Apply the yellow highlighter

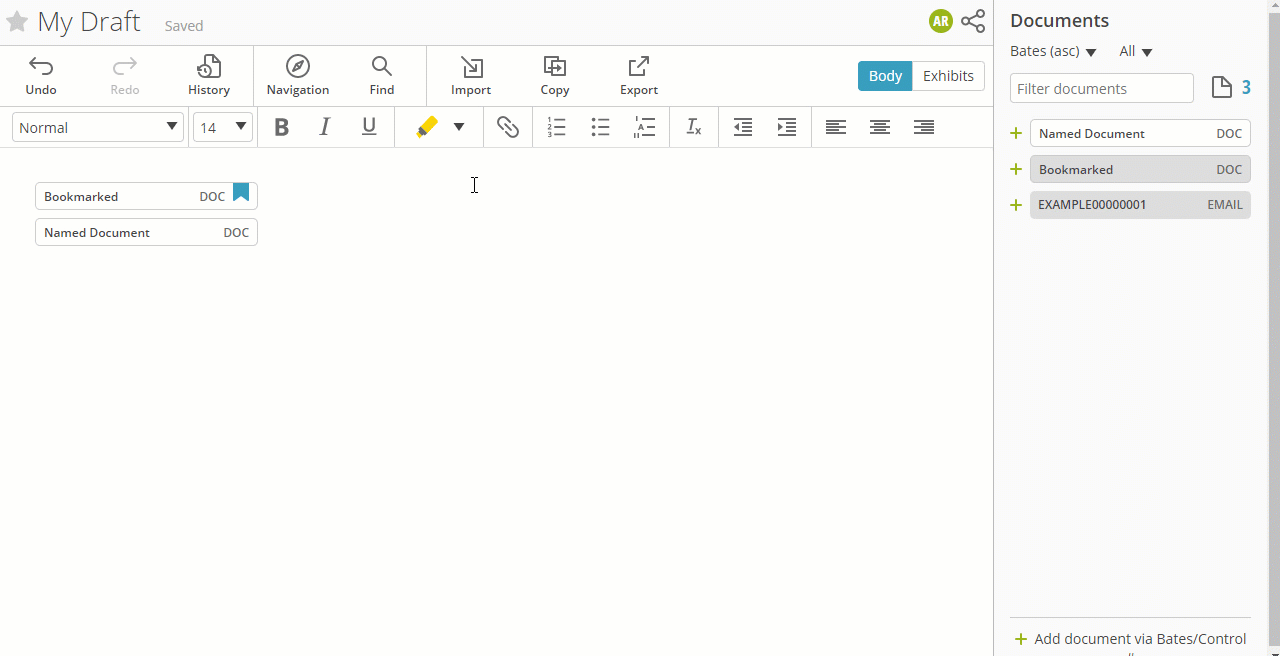tap(427, 127)
